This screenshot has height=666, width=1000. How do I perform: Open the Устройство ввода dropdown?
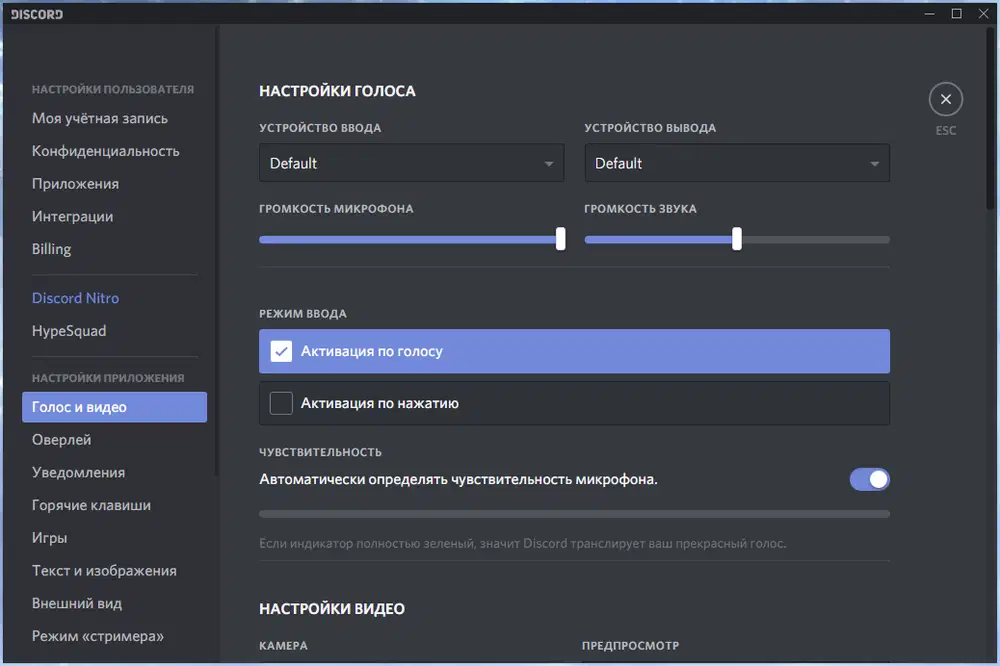click(x=411, y=163)
